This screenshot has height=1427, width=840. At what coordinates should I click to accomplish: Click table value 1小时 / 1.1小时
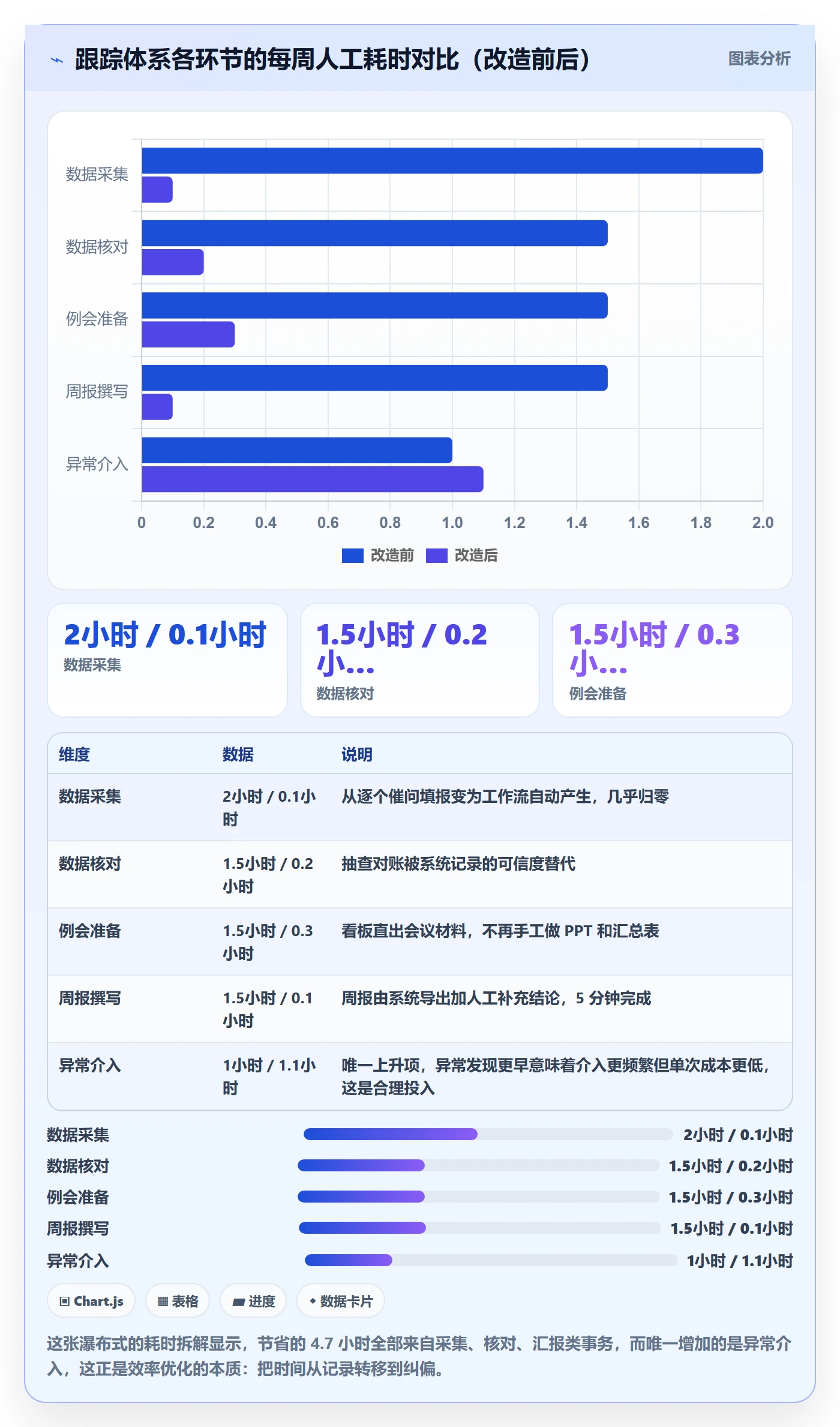click(x=269, y=1077)
